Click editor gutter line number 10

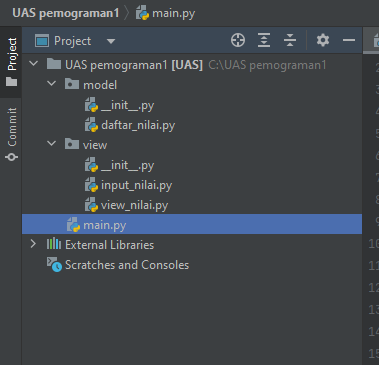coord(374,244)
